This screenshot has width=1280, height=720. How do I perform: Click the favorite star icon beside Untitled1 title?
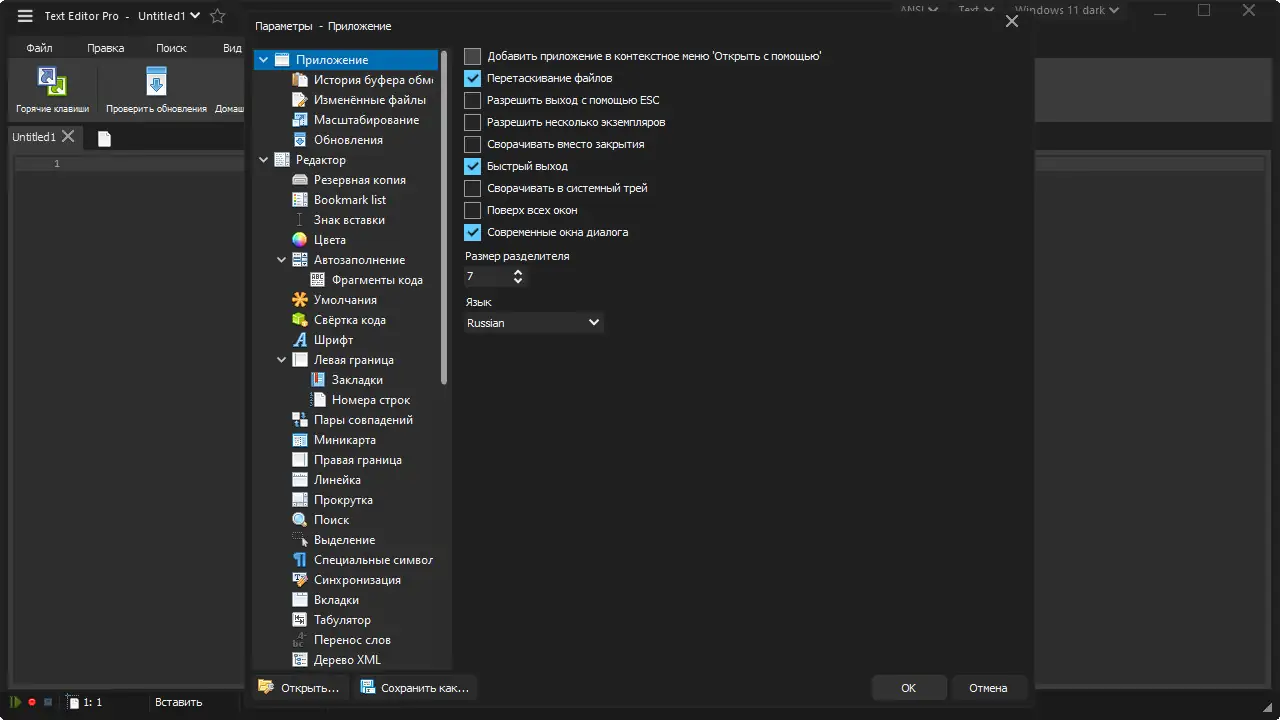coord(217,16)
